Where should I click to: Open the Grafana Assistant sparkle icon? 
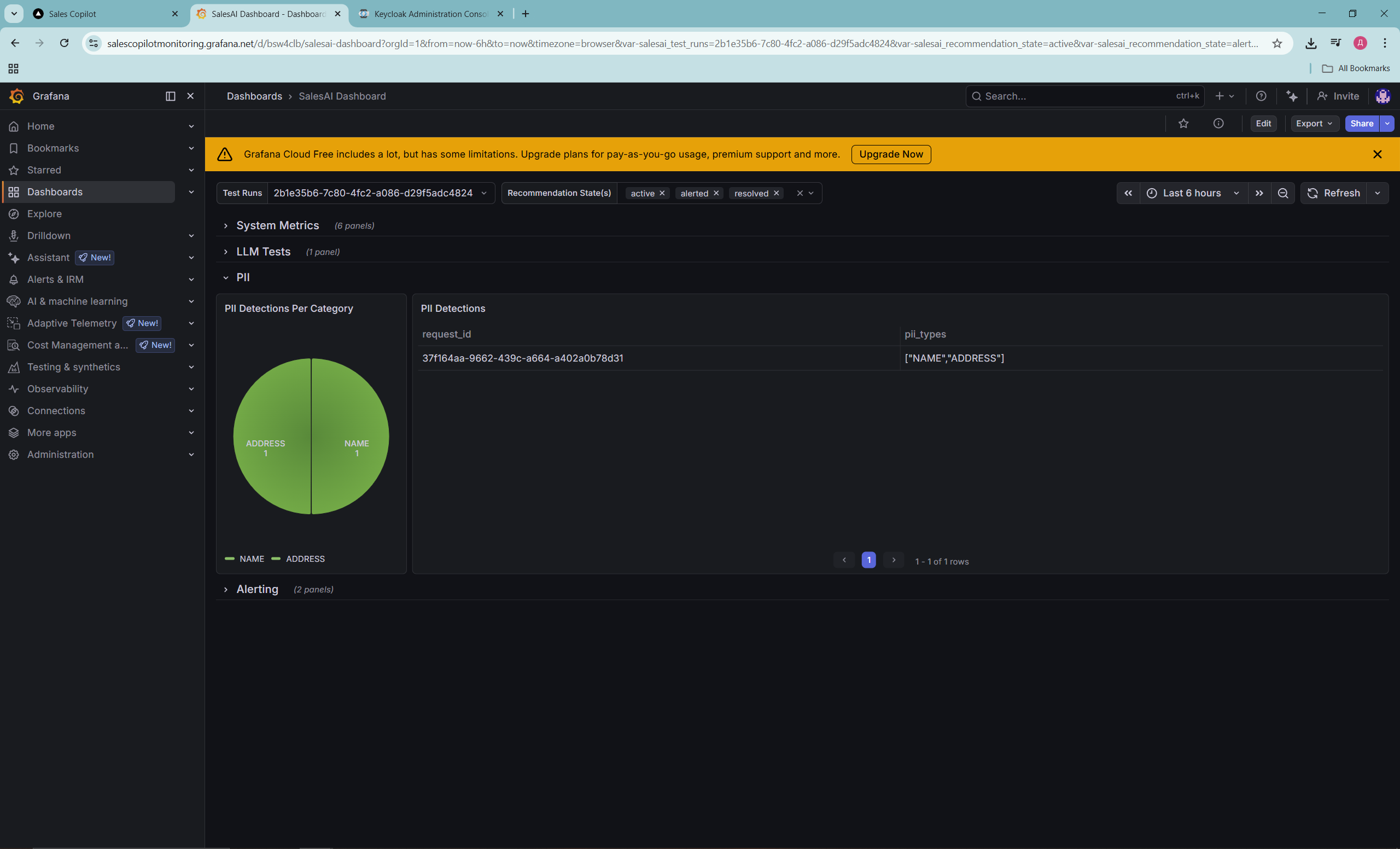[1292, 96]
